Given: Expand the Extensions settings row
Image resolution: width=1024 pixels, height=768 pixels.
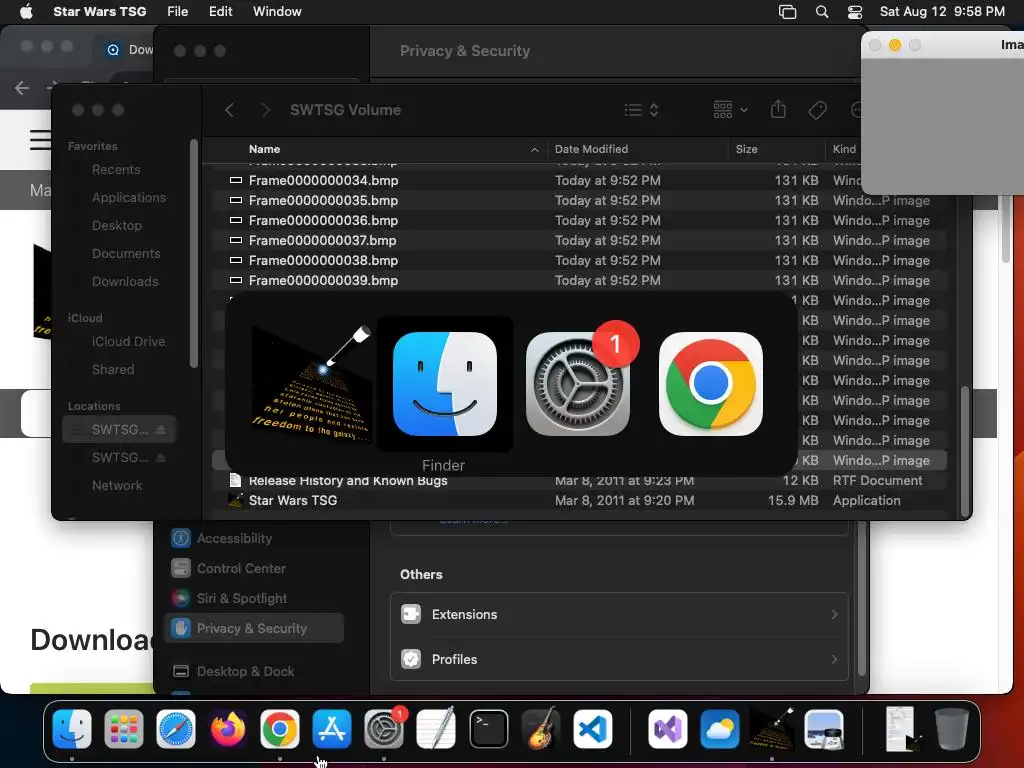Looking at the screenshot, I should coord(619,615).
